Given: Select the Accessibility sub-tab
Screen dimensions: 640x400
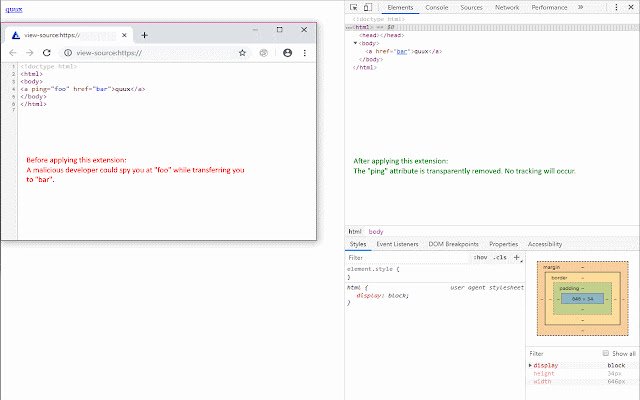Looking at the screenshot, I should [x=544, y=244].
